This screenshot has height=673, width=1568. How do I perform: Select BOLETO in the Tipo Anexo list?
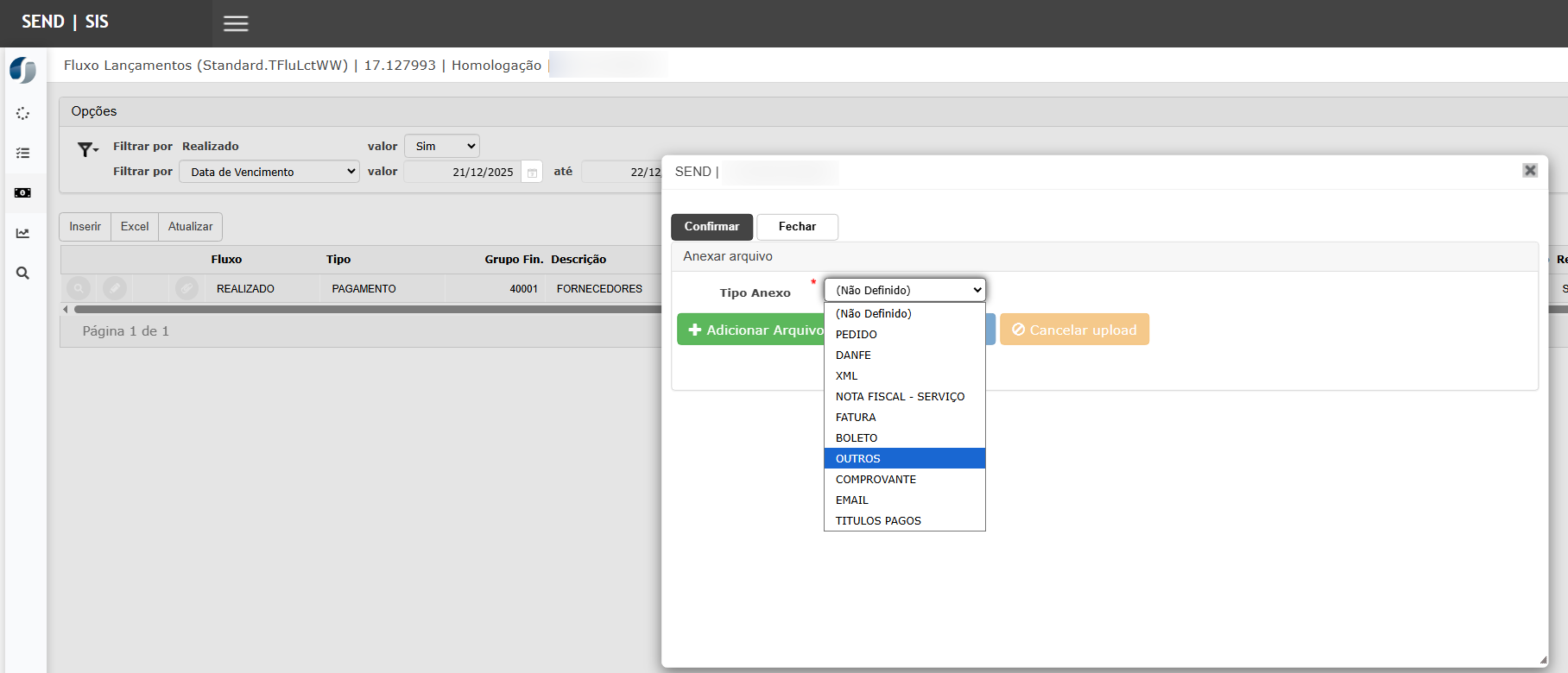click(x=904, y=438)
